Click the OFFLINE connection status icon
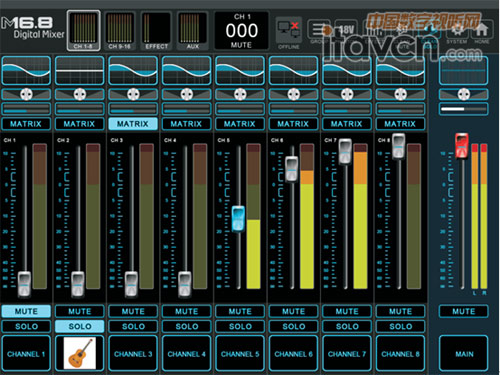This screenshot has width=500, height=375. [289, 33]
